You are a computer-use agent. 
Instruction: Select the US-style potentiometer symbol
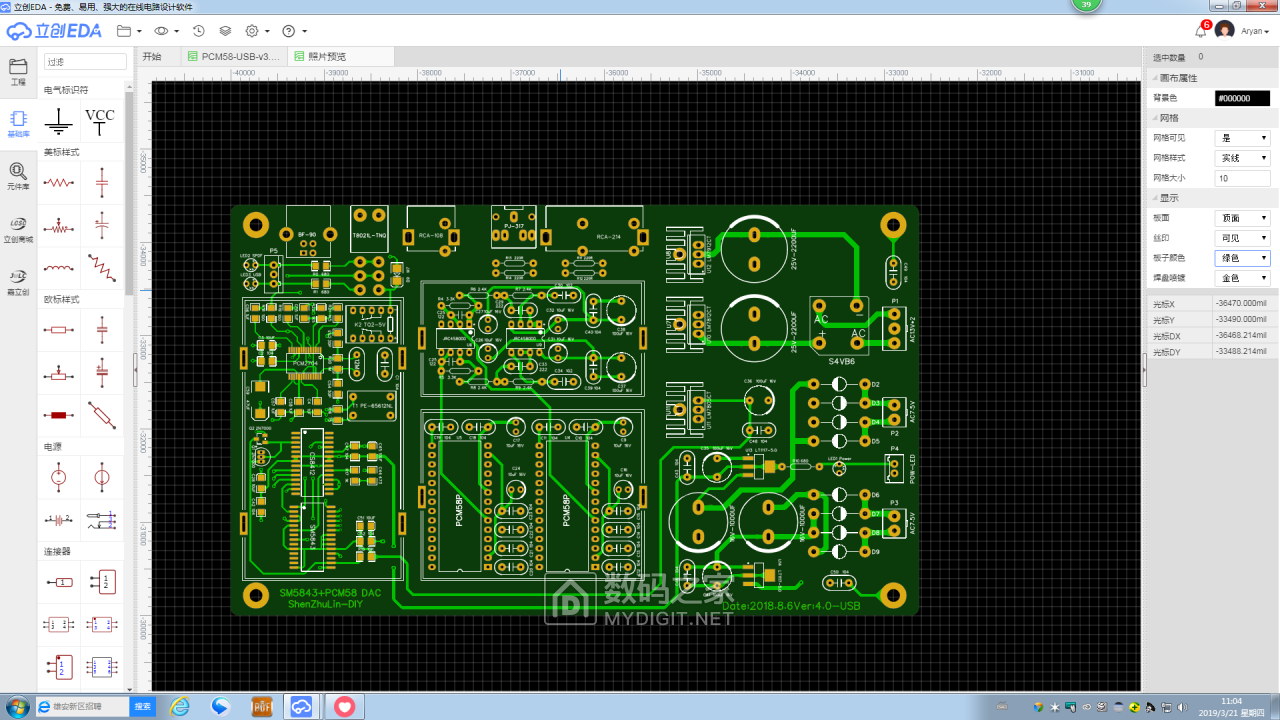(60, 226)
